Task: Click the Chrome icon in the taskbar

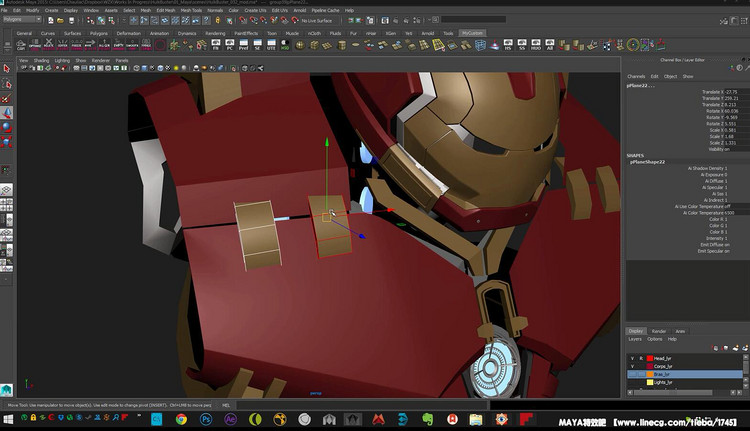Action: (181, 420)
